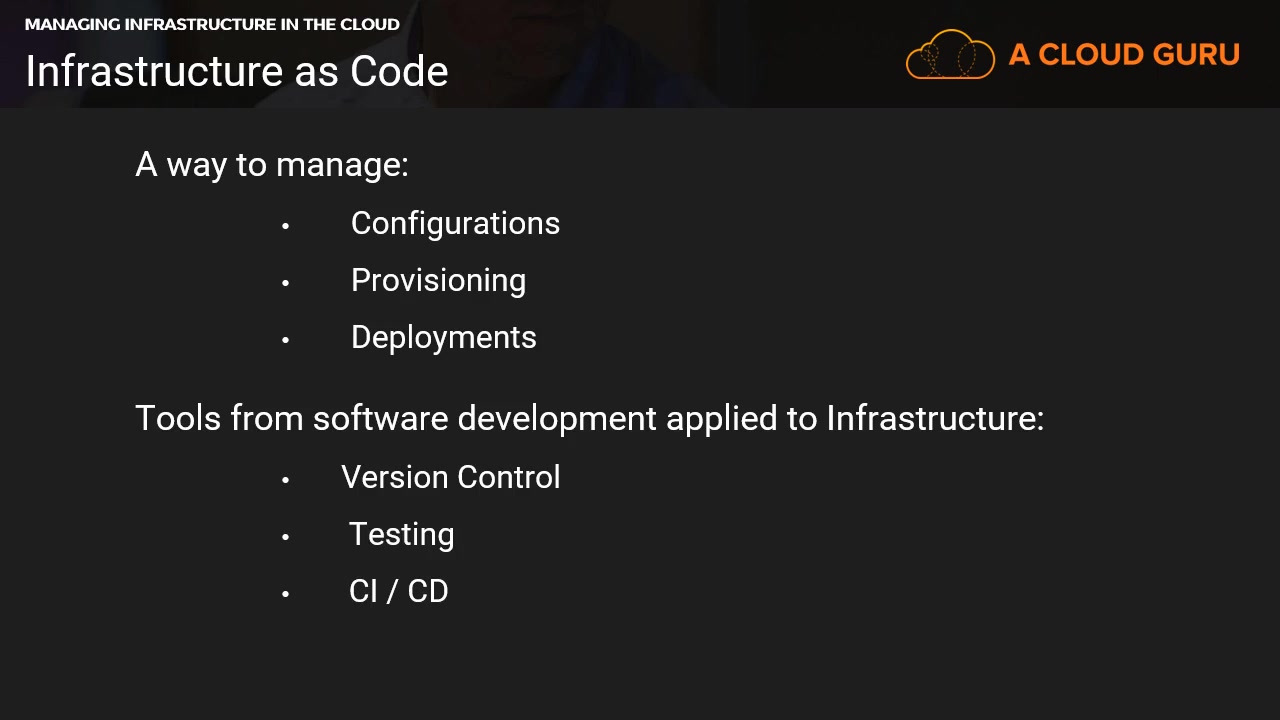
Task: Click the A CLOUD GURU wordmark
Action: [1124, 55]
